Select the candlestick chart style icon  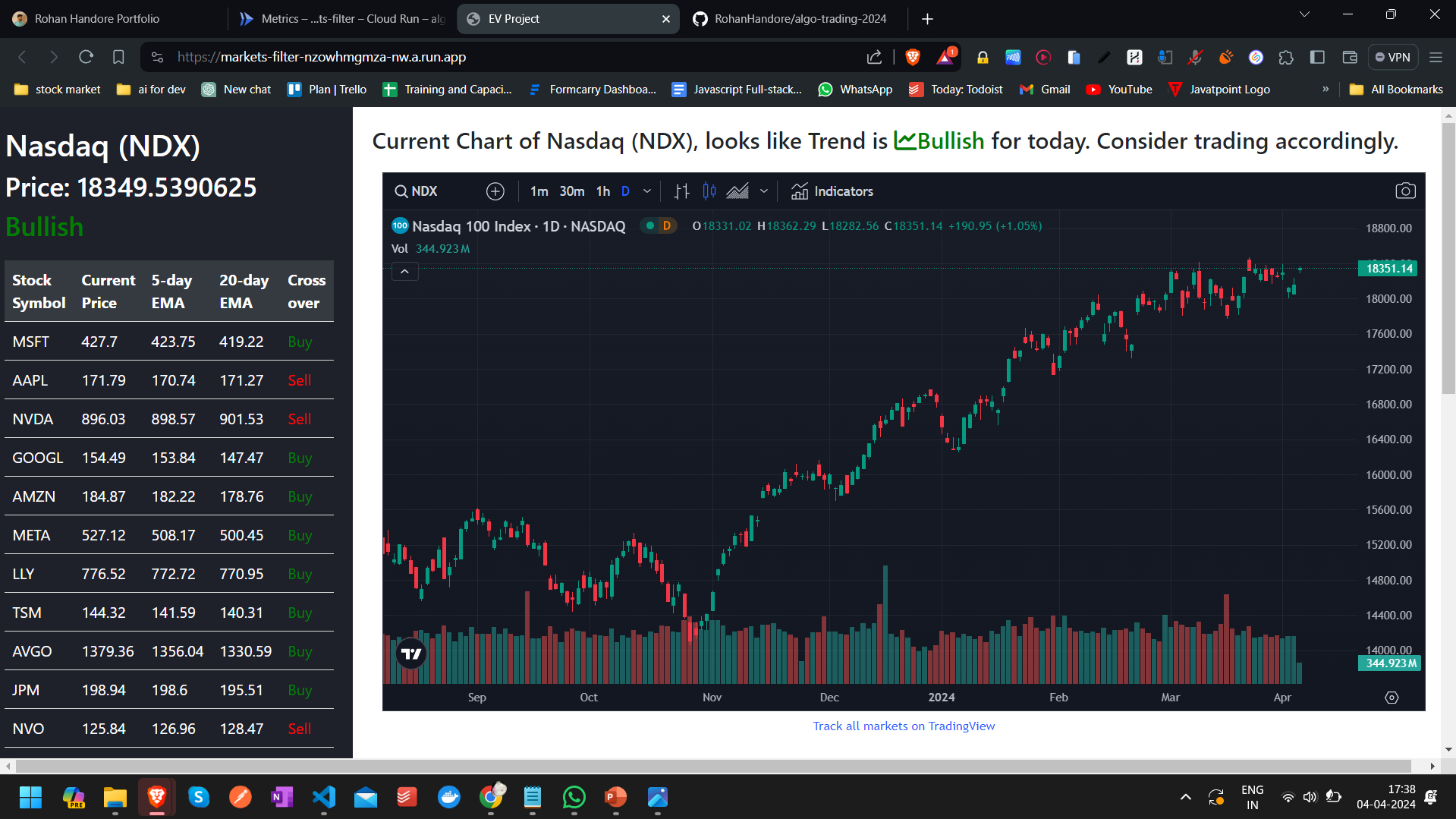[709, 191]
